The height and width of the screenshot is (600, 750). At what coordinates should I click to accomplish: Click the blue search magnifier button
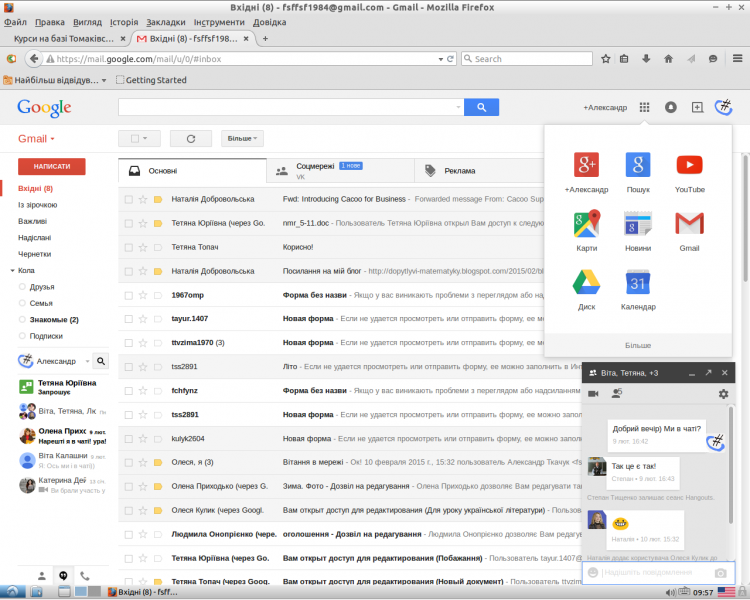pos(481,107)
